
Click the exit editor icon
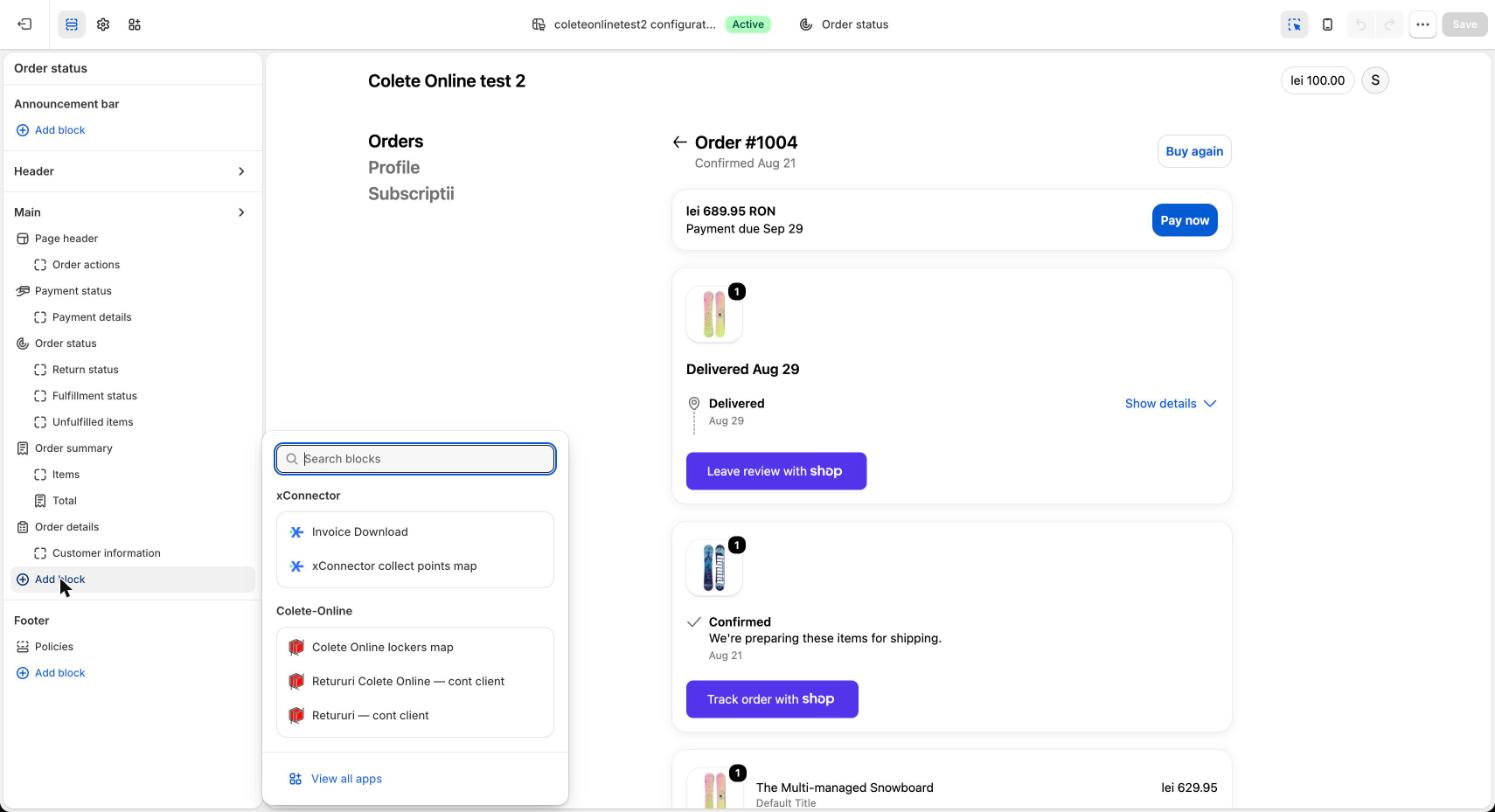25,24
